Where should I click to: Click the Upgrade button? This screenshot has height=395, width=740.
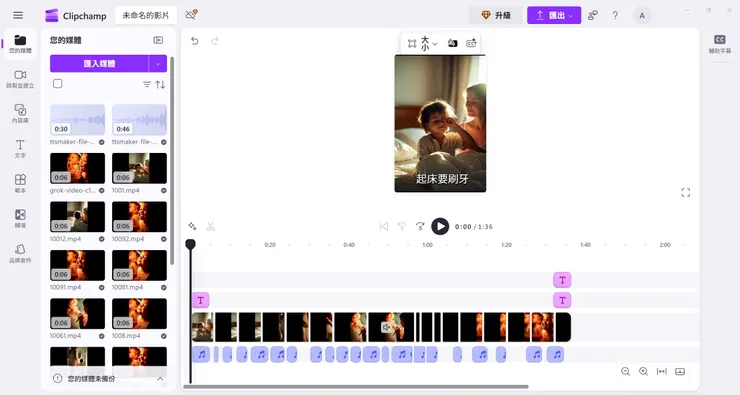tap(496, 15)
